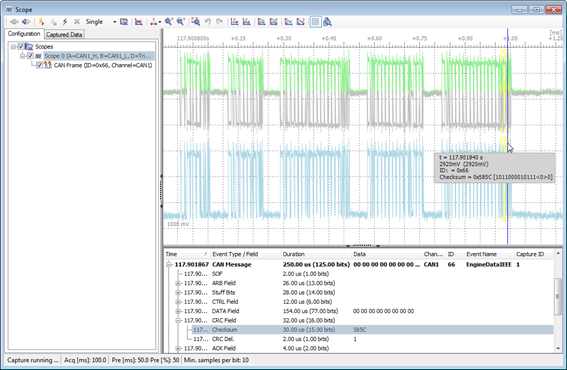This screenshot has height=370, width=567.
Task: Expand the ACK Field row
Action: pos(178,348)
